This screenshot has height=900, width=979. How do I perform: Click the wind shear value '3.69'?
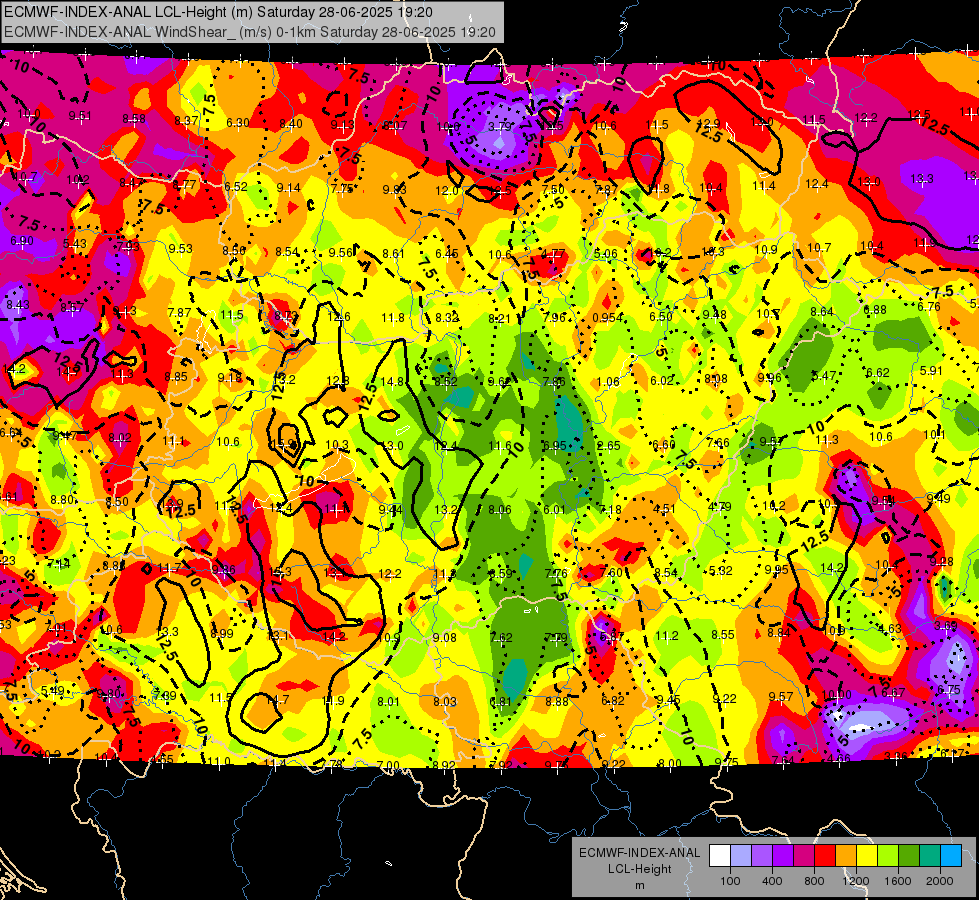(x=946, y=625)
